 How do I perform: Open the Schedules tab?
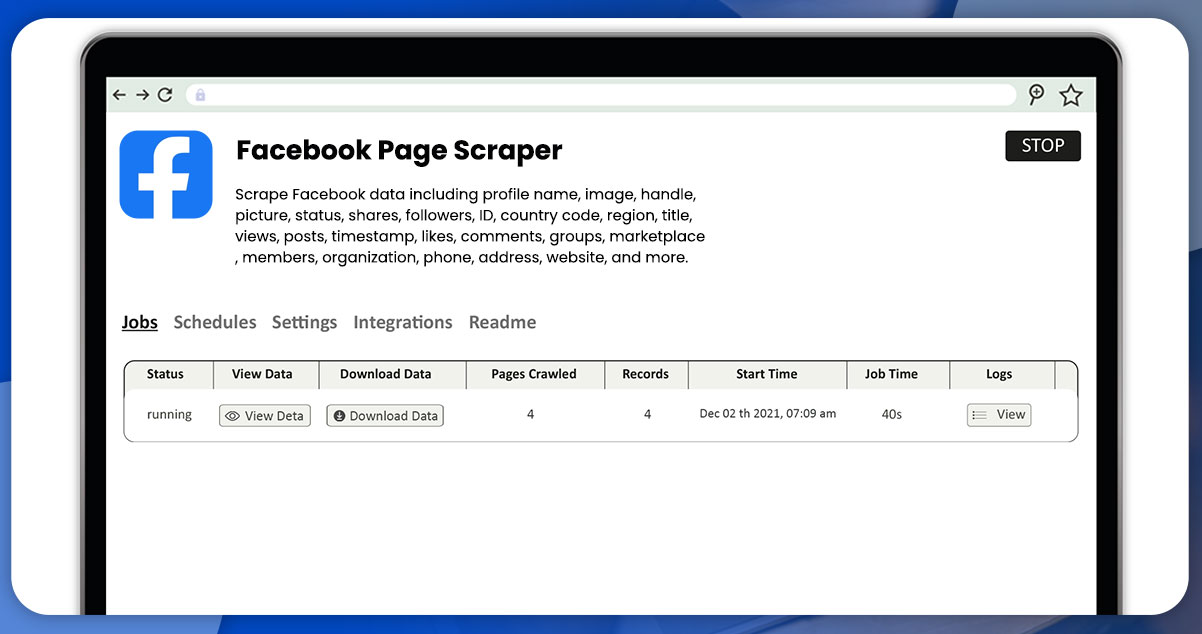pos(215,322)
